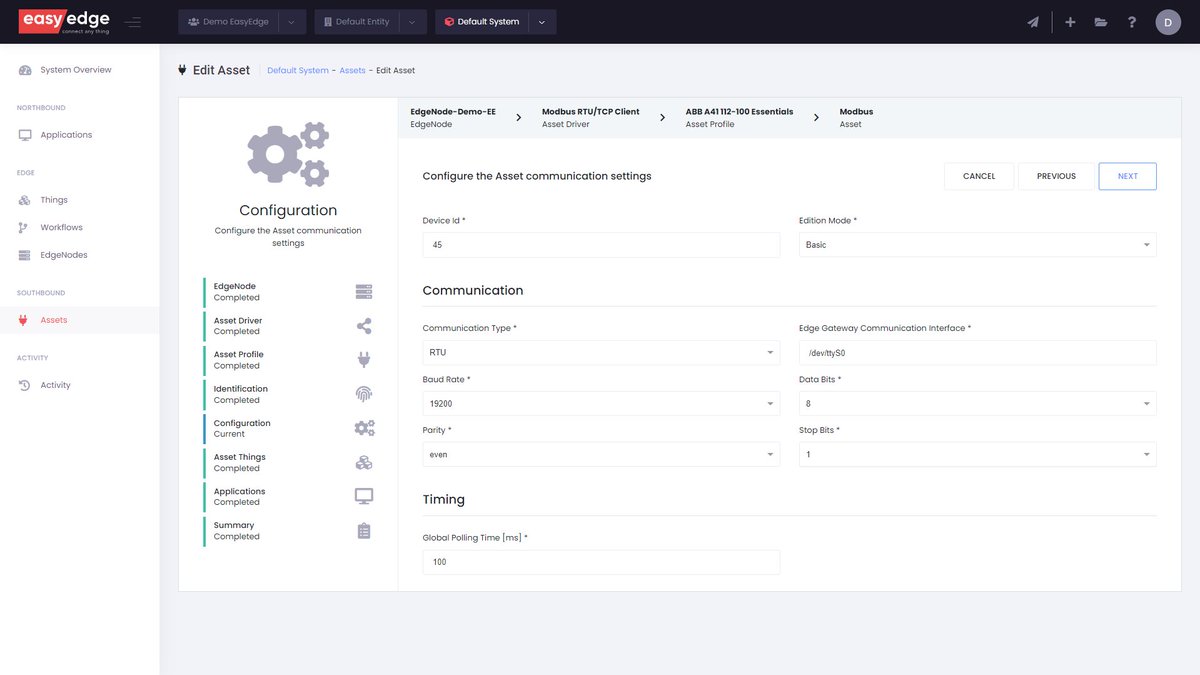Image resolution: width=1200 pixels, height=675 pixels.
Task: Click the NEXT button
Action: click(x=1127, y=175)
